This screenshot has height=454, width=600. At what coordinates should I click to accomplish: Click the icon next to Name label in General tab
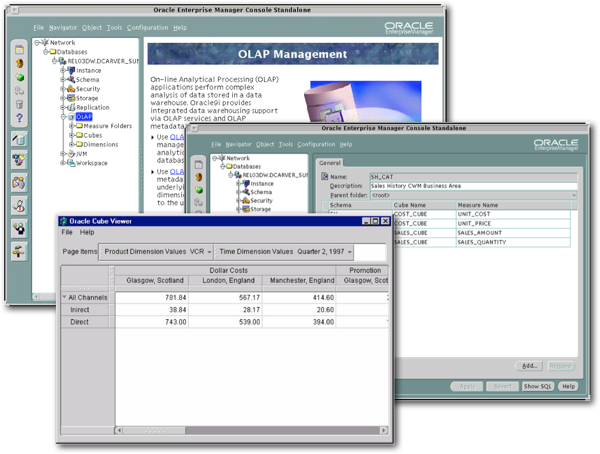324,176
